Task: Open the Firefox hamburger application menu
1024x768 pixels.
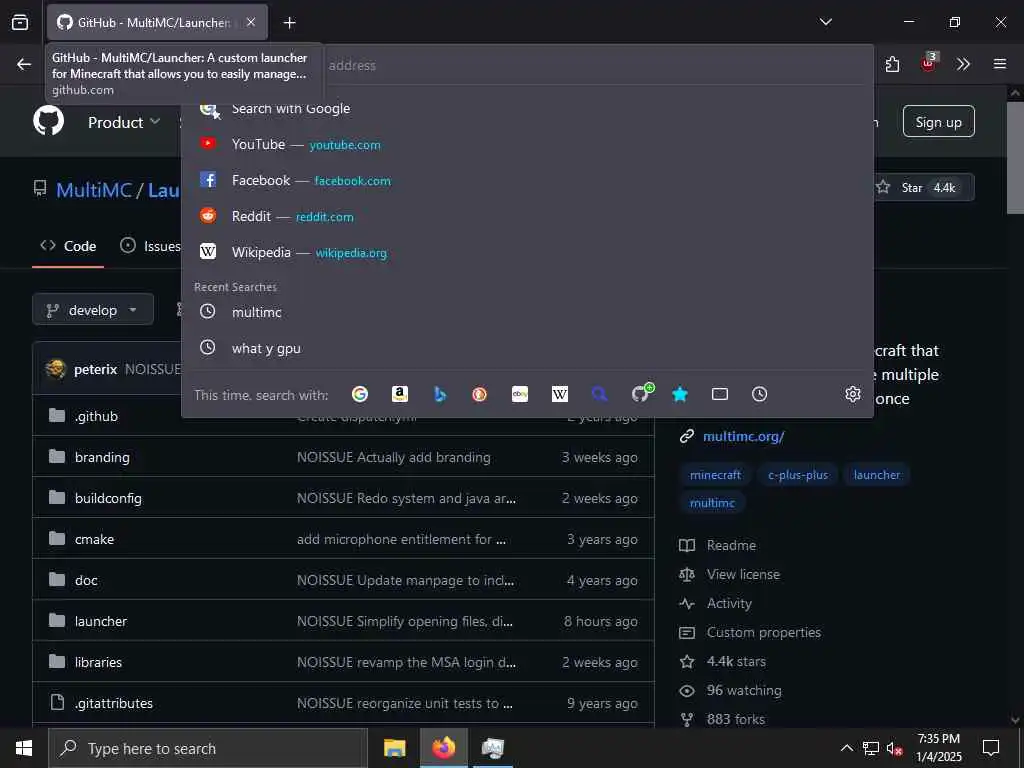Action: pos(1000,64)
